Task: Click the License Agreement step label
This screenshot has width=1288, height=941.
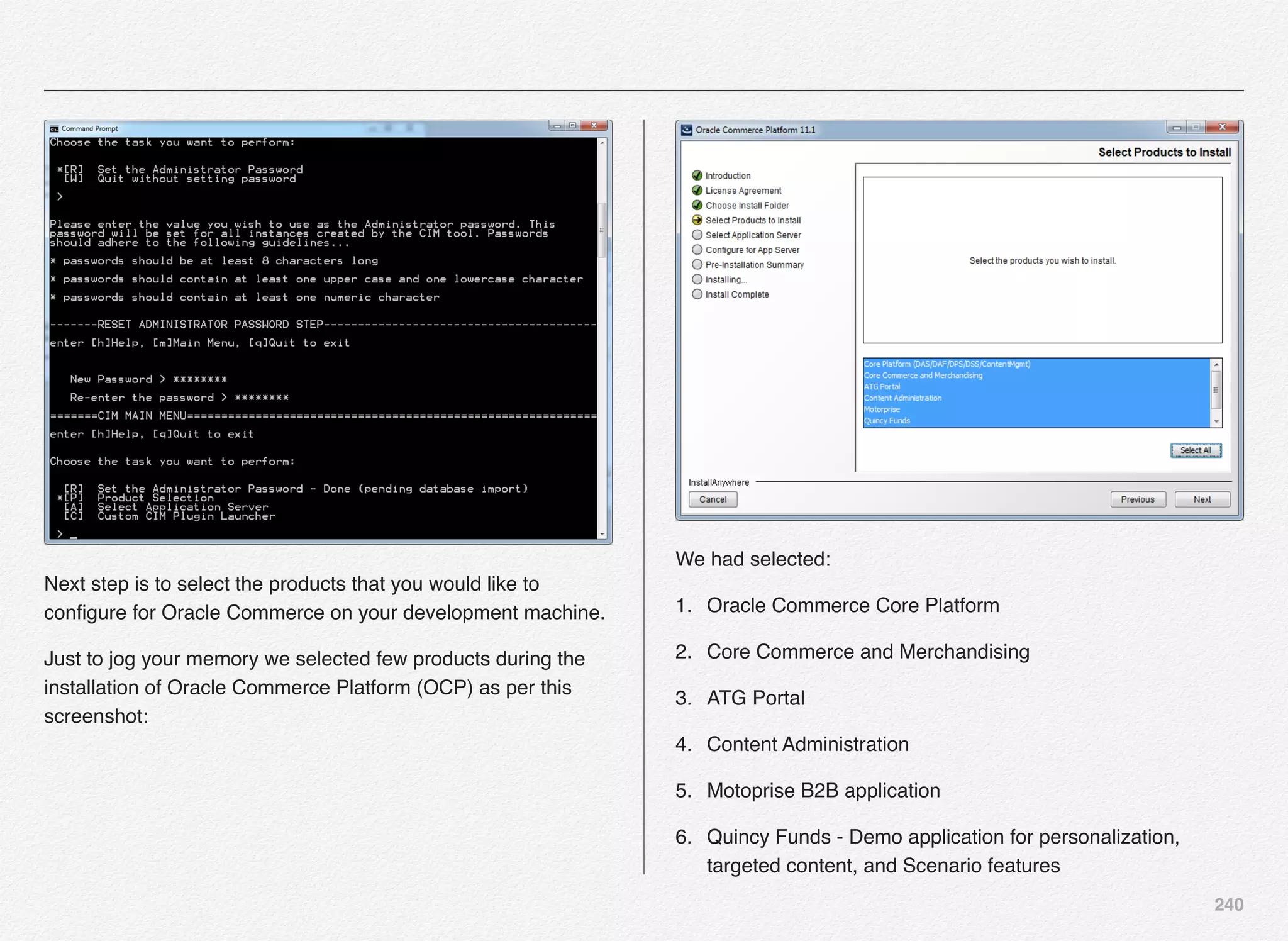Action: (x=743, y=191)
